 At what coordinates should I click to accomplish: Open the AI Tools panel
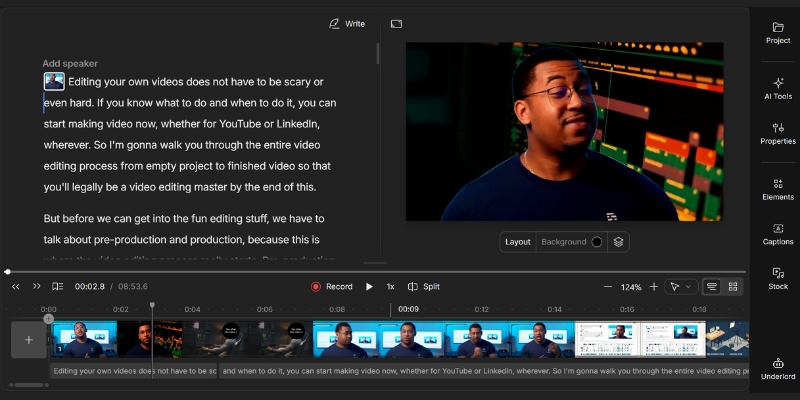coord(778,89)
